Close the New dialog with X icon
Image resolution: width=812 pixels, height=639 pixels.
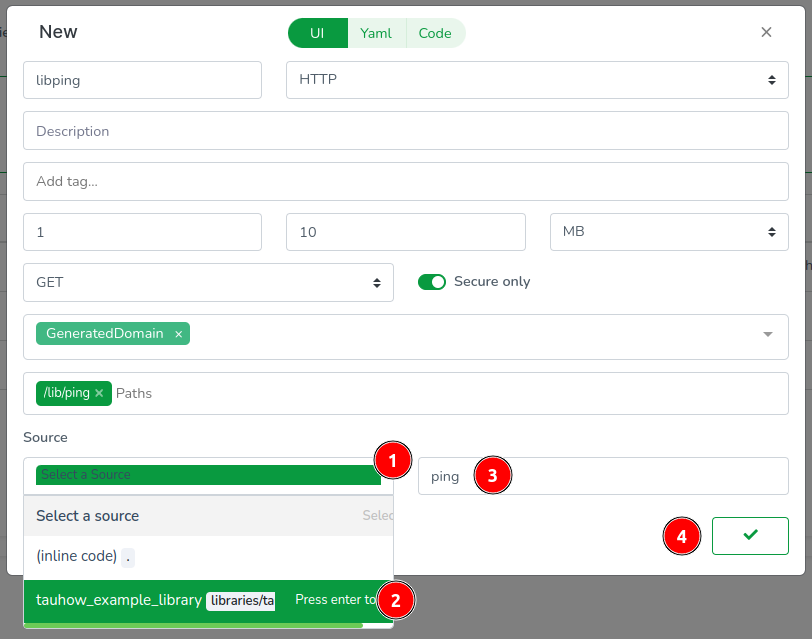pyautogui.click(x=766, y=32)
